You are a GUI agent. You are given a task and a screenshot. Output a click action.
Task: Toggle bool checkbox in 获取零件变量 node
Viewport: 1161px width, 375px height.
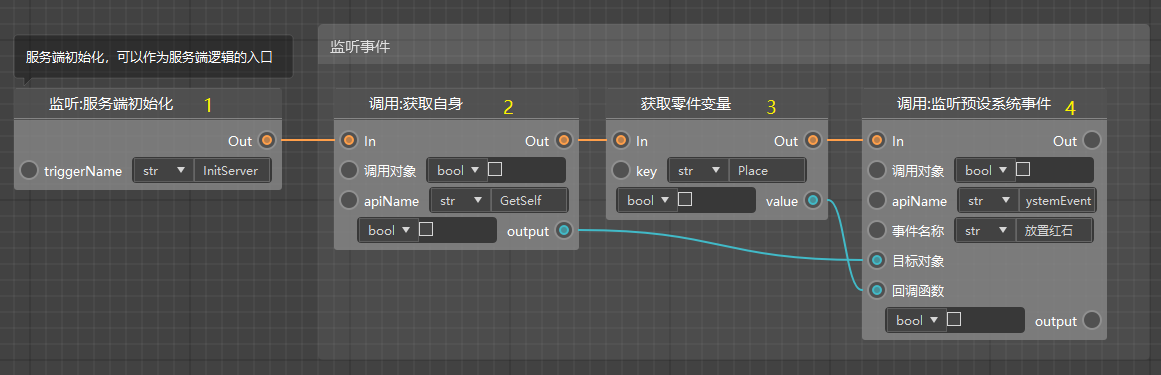pyautogui.click(x=685, y=199)
